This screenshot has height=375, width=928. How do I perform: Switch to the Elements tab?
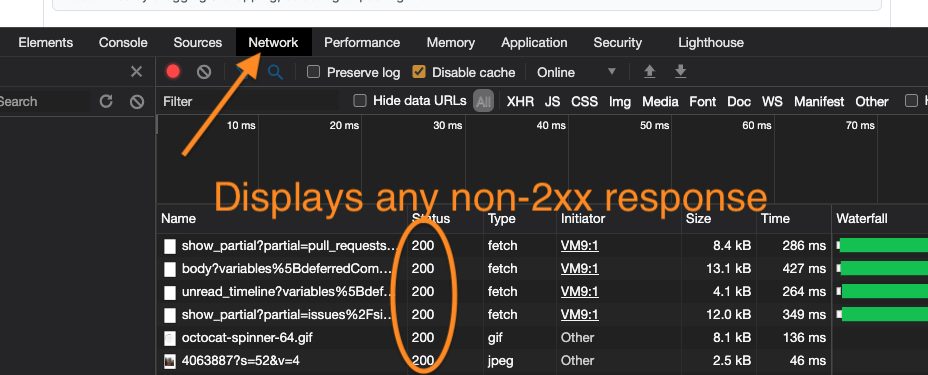(x=46, y=43)
